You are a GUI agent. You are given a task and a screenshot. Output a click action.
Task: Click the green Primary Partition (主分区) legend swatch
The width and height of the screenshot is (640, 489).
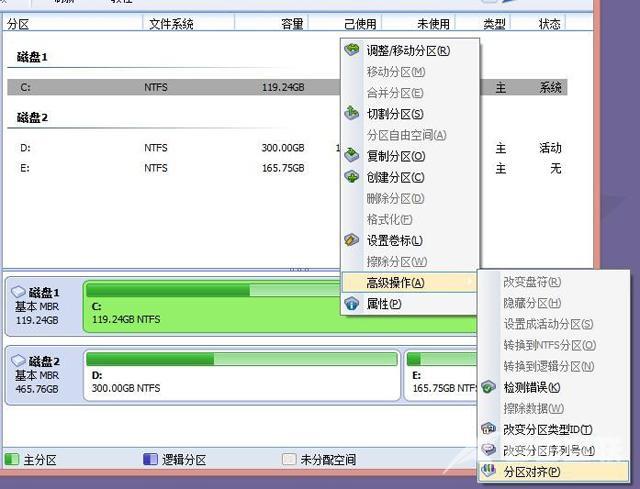coord(12,460)
